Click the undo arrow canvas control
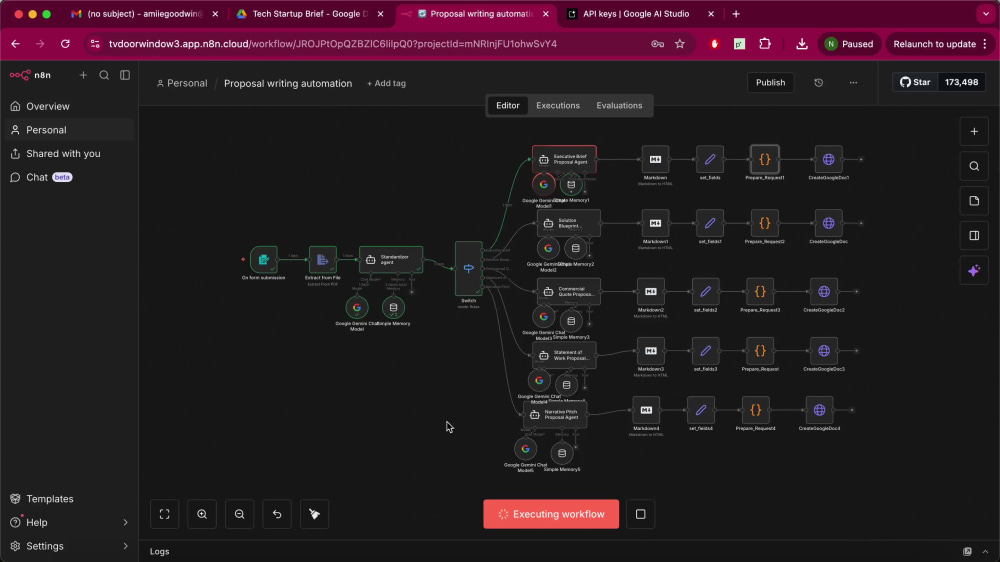1000x562 pixels. [x=277, y=514]
